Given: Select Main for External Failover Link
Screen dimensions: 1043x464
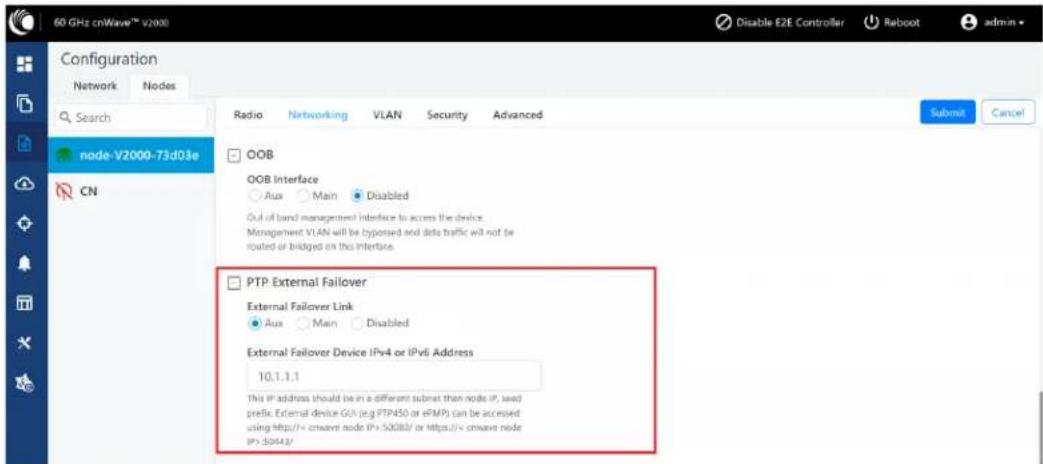Looking at the screenshot, I should (x=302, y=323).
